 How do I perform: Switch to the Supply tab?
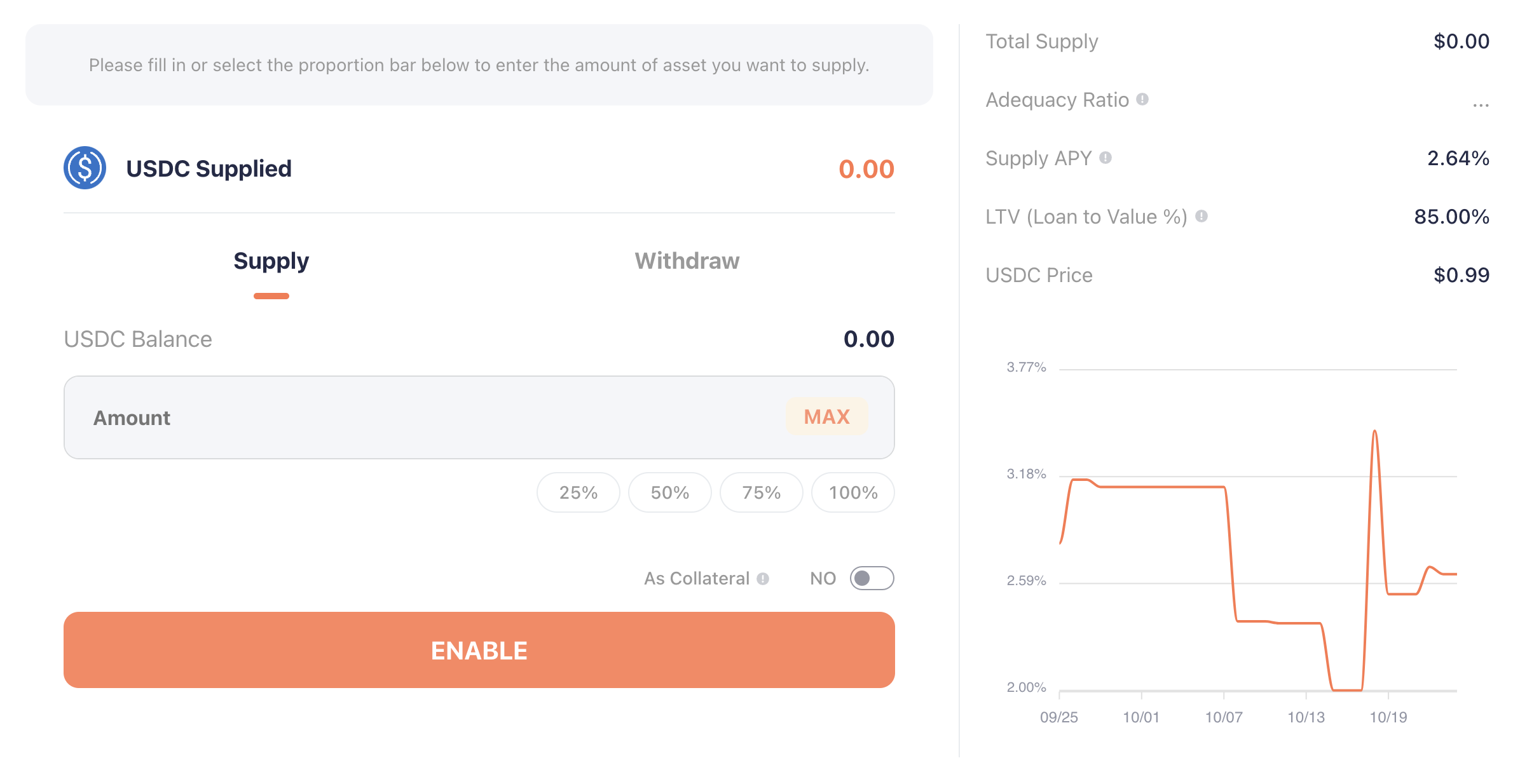pos(271,261)
